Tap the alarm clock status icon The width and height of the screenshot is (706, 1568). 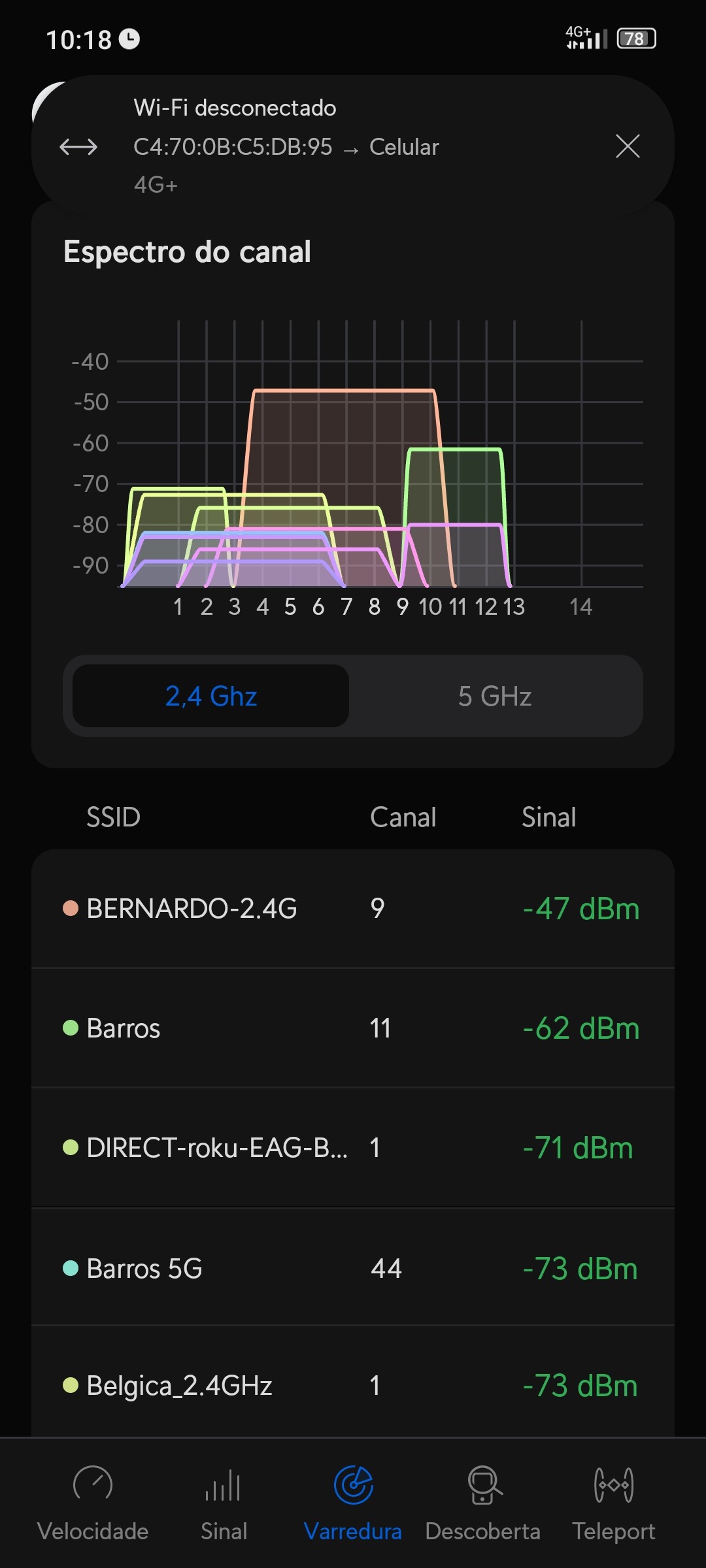129,39
